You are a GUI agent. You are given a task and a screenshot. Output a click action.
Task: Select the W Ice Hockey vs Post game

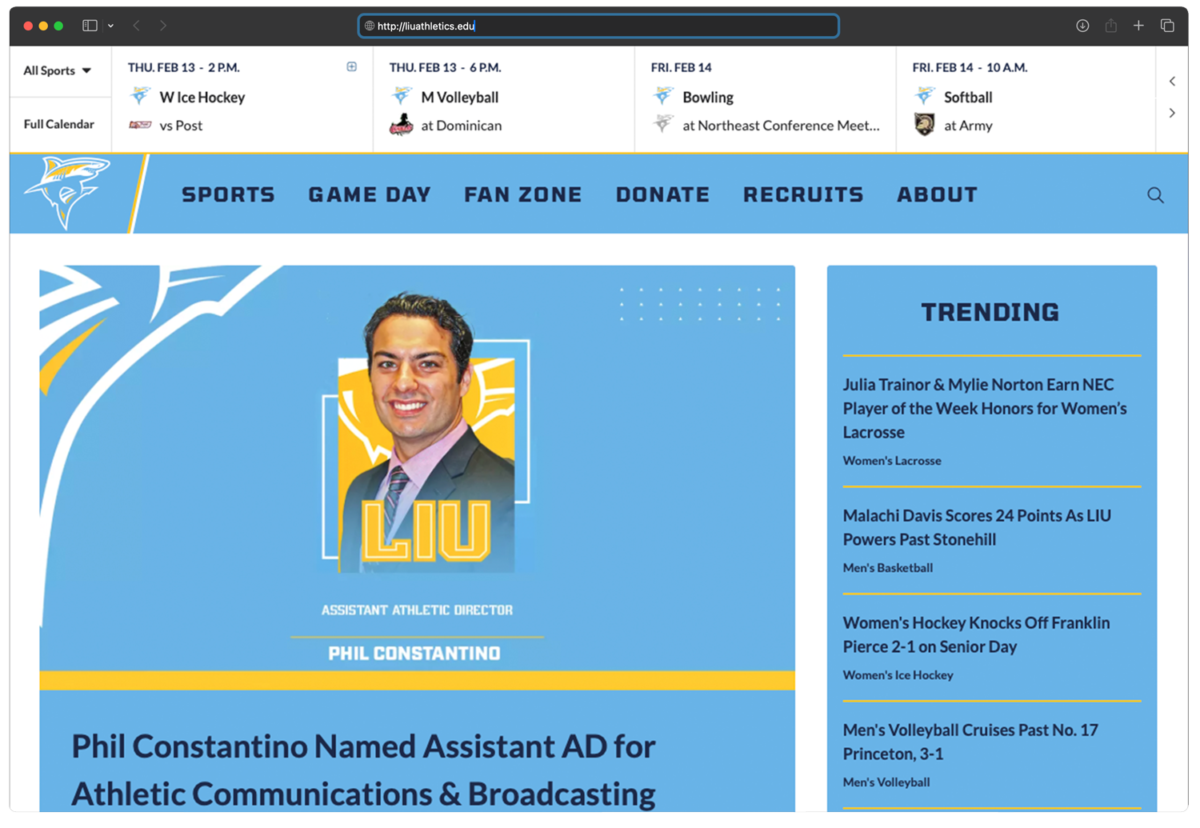coord(242,99)
